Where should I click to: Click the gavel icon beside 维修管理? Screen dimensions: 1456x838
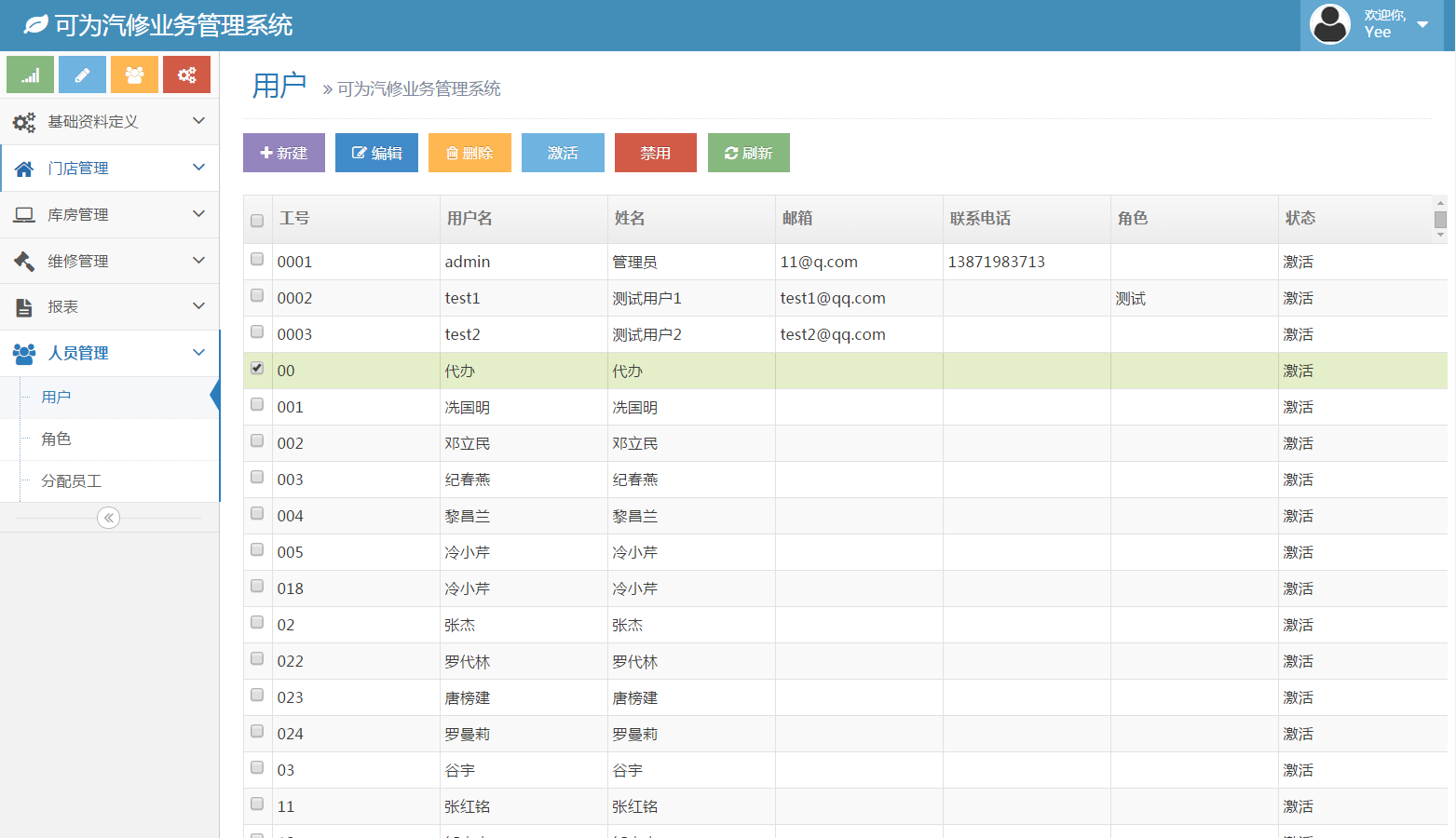[24, 261]
